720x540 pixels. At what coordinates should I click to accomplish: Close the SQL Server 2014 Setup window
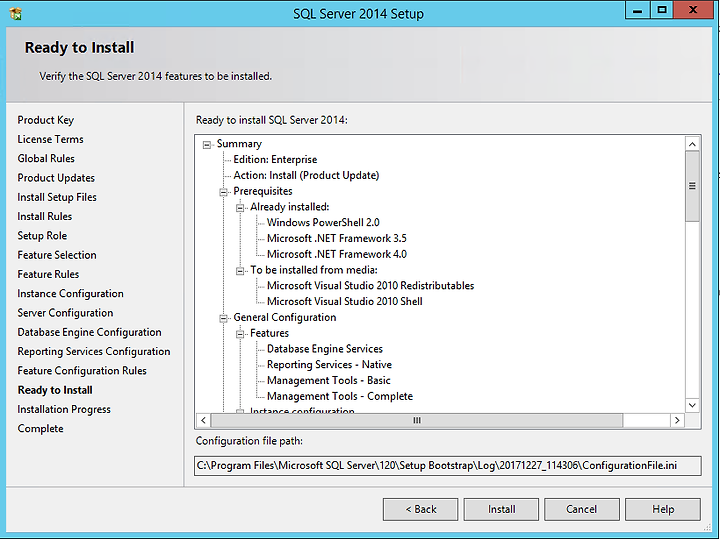pos(693,10)
